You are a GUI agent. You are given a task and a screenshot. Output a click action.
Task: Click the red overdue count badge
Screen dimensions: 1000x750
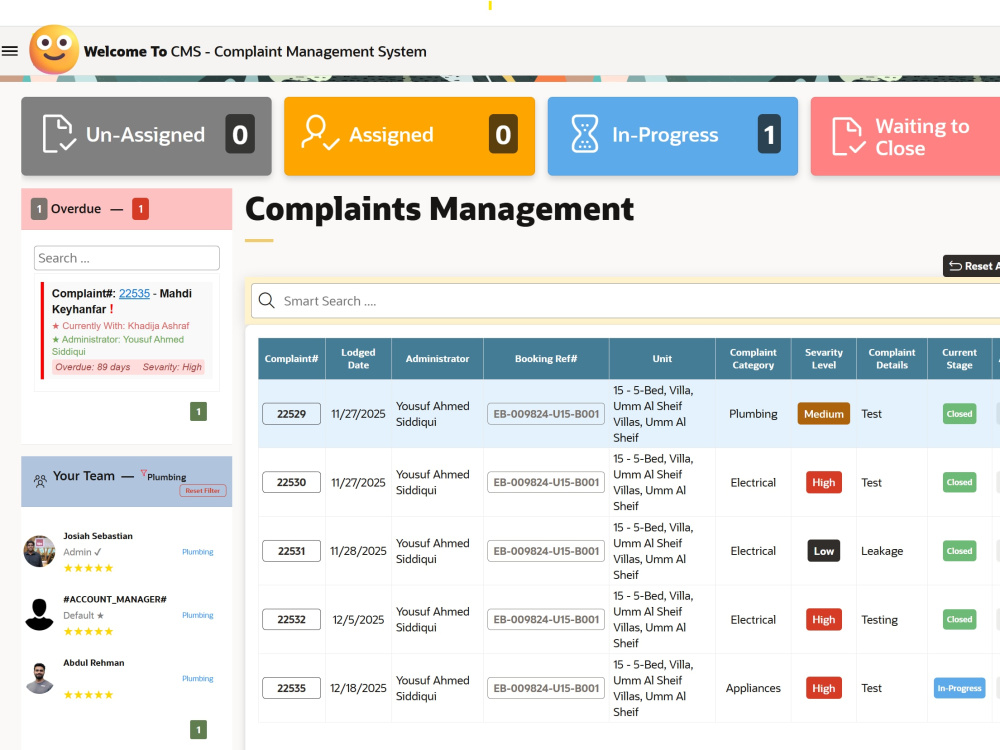(x=140, y=209)
